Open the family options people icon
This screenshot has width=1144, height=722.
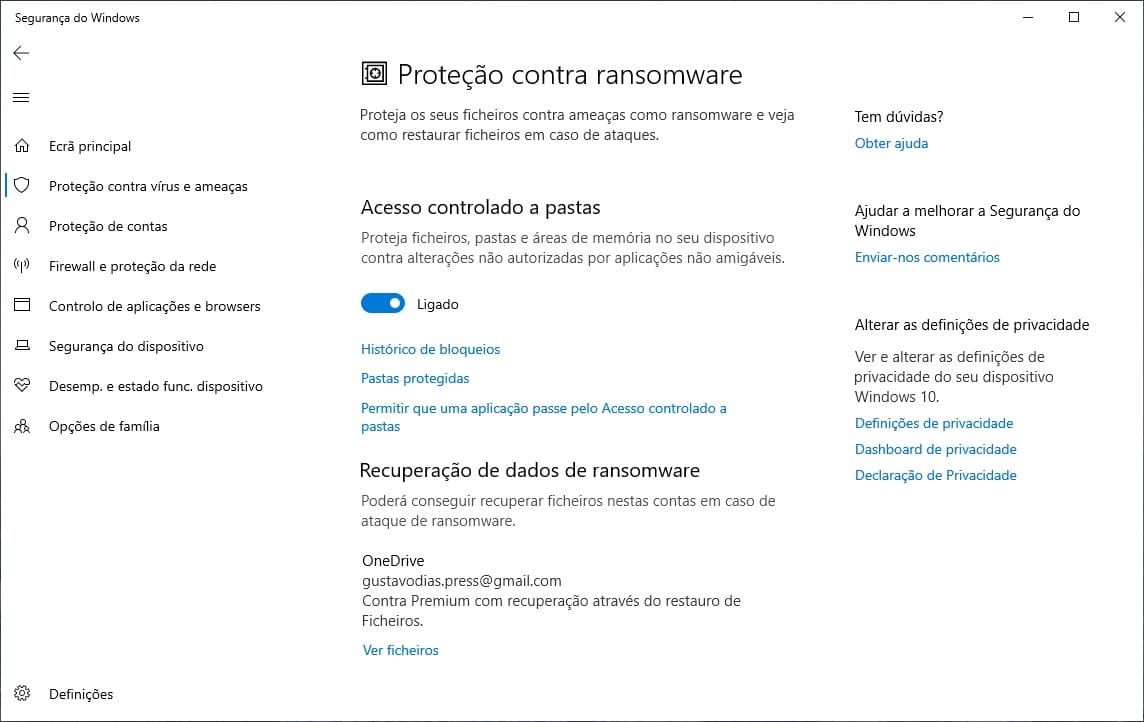coord(22,426)
